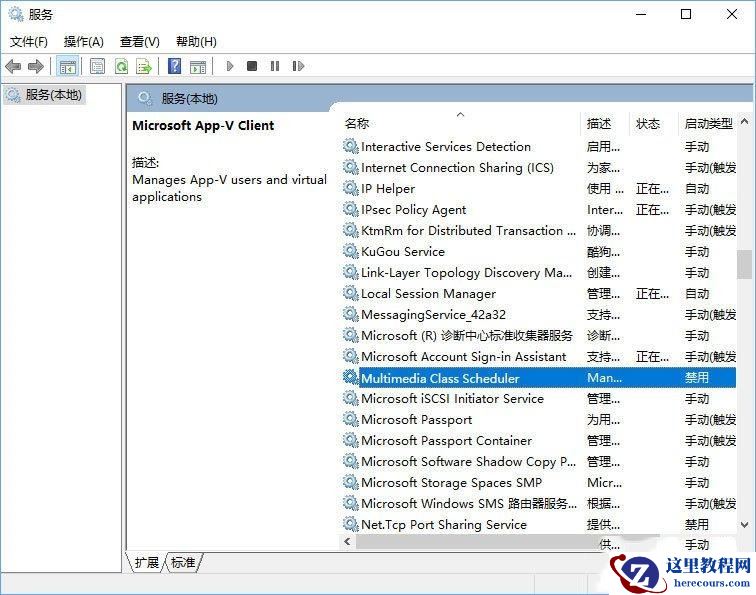Click the 服务 window title icon
This screenshot has height=595, width=756.
(x=16, y=14)
